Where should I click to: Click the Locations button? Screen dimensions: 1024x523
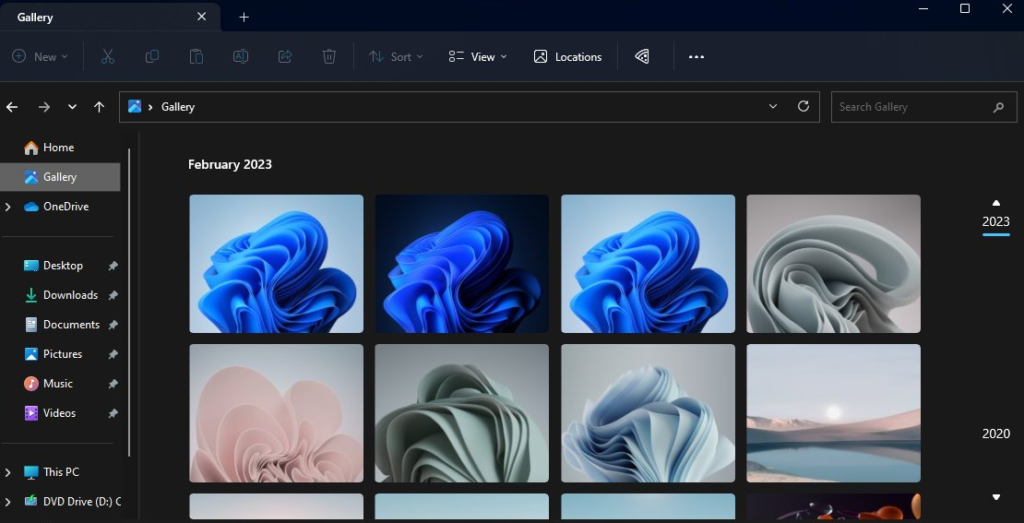click(x=568, y=57)
